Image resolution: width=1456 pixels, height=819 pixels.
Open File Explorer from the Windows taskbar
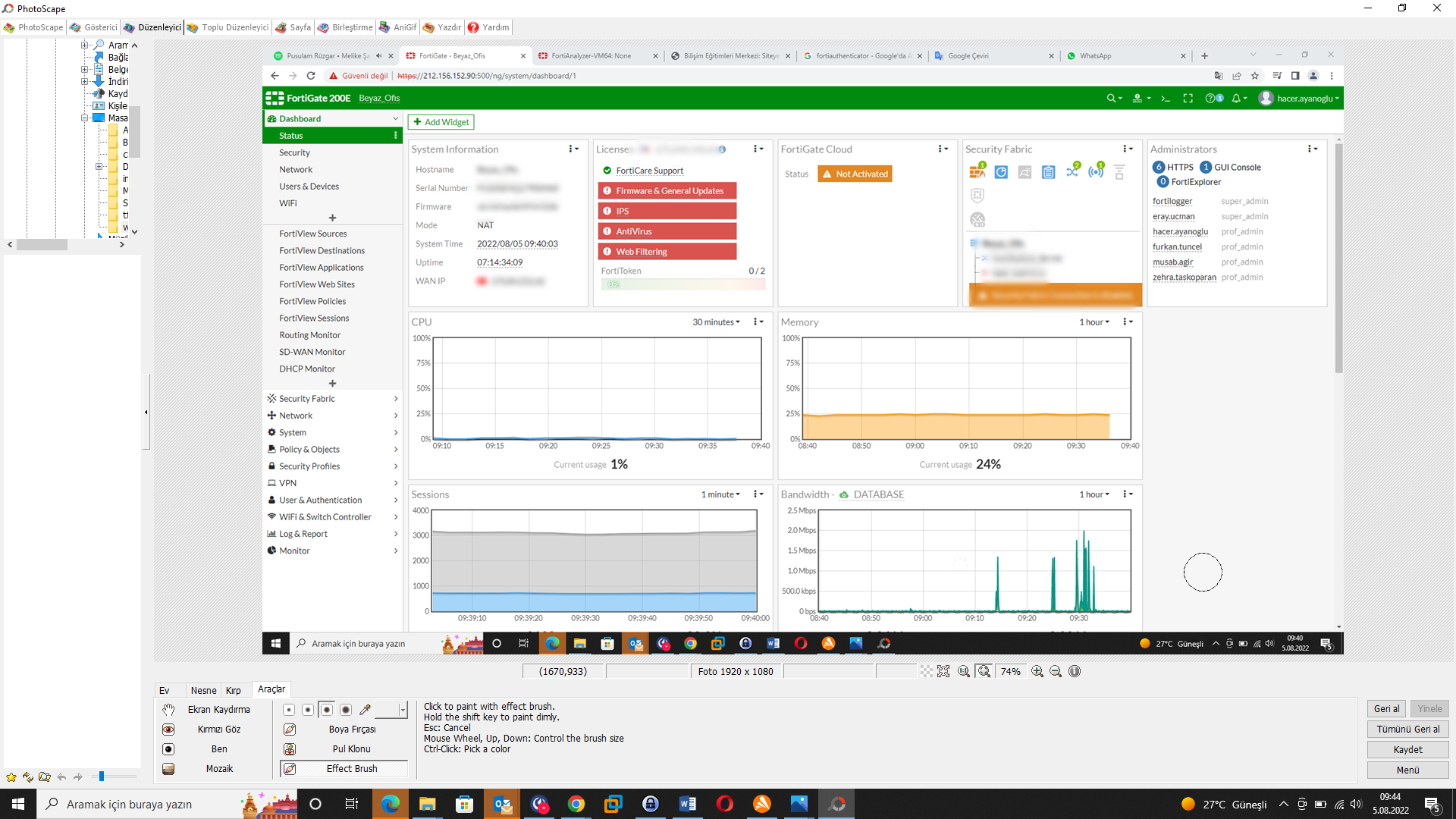428,804
